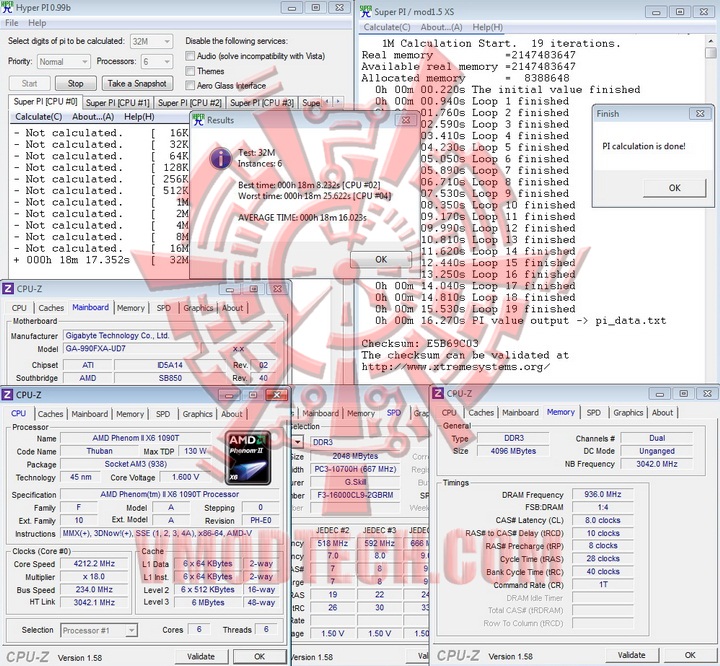Click OK in CPU-Z Memory window

(690, 655)
